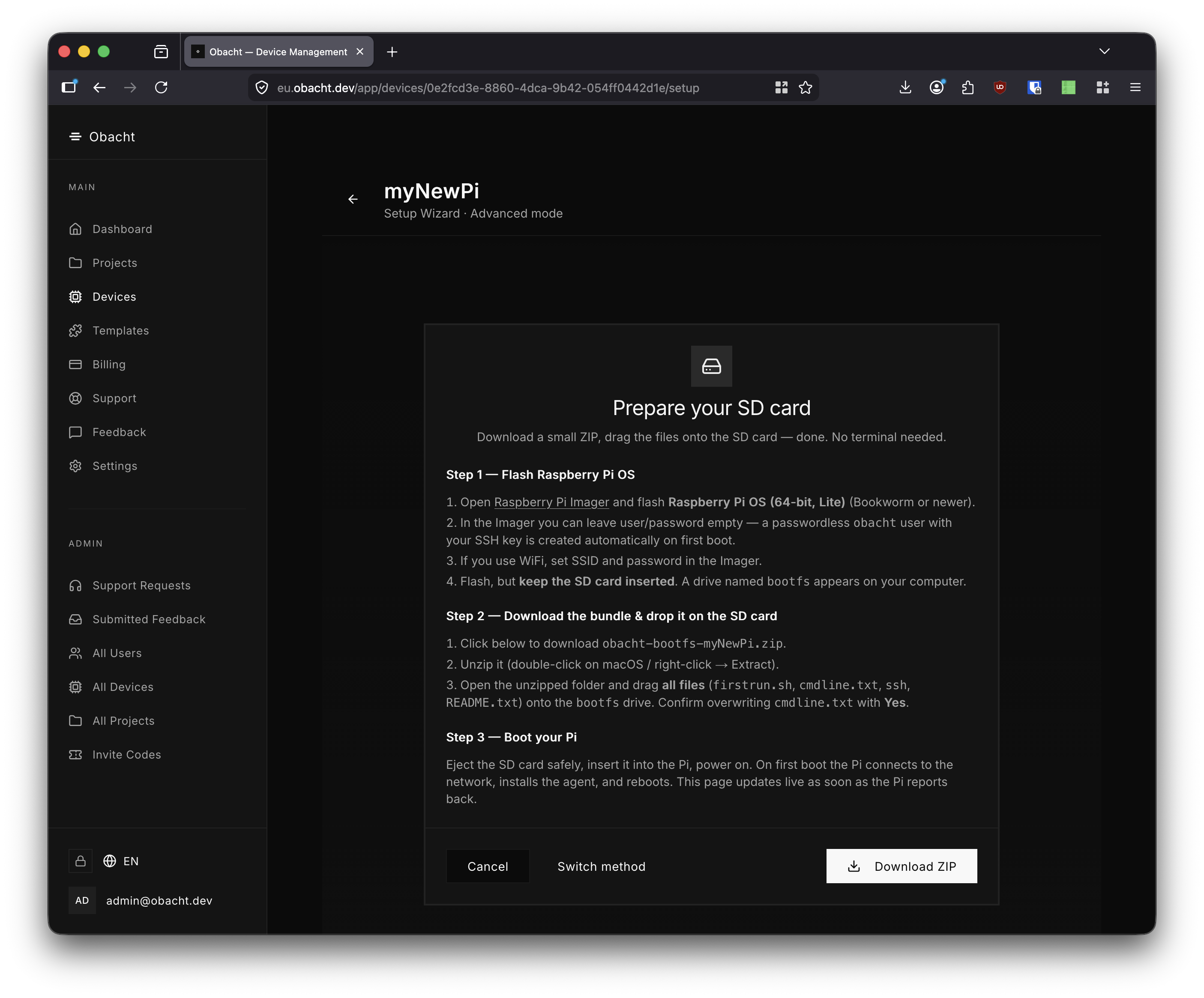Viewport: 1204px width, 998px height.
Task: Click the Projects folder icon
Action: tap(75, 263)
